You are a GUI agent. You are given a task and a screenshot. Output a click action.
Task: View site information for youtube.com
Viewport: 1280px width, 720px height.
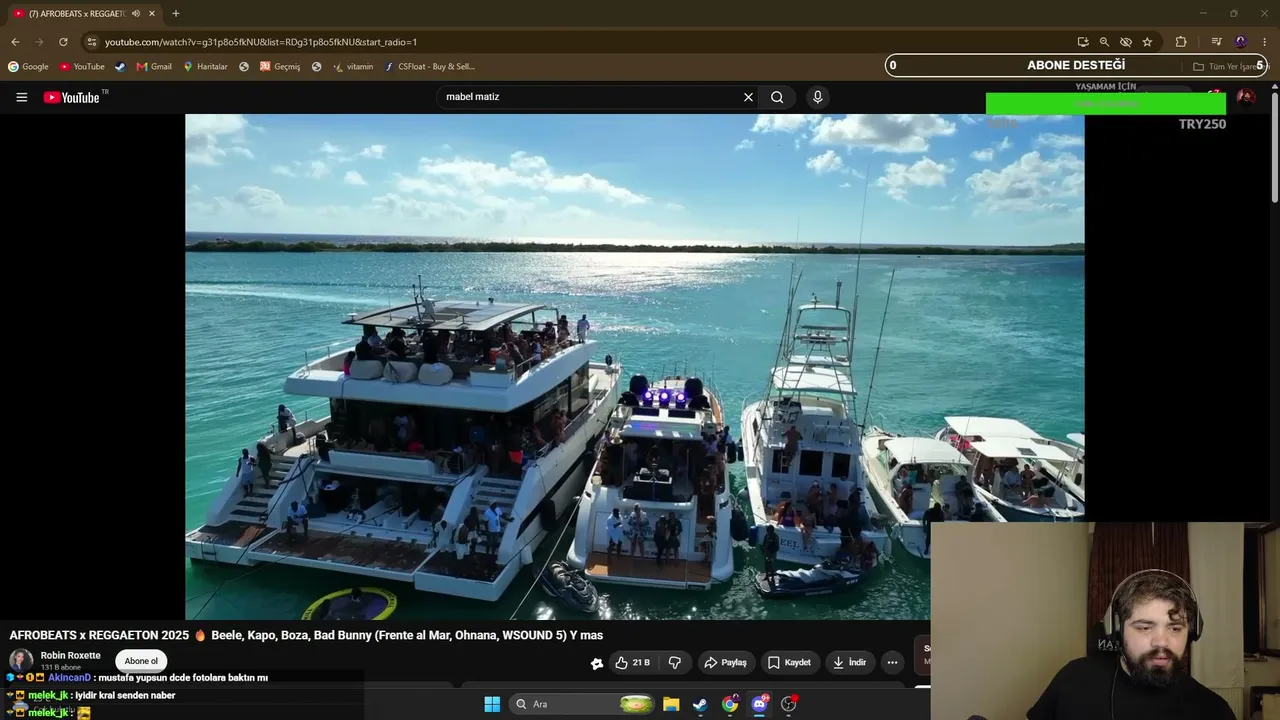tap(92, 42)
